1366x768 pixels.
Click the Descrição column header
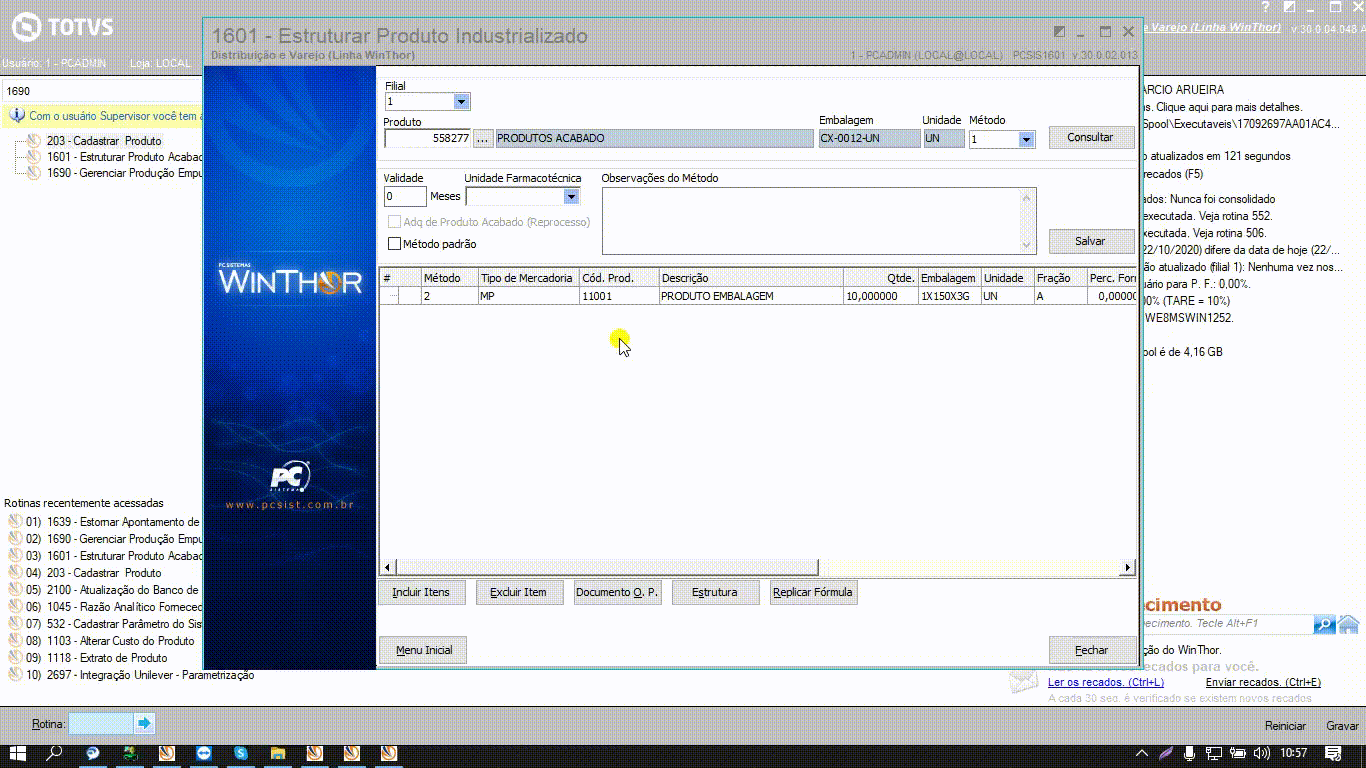tap(751, 278)
